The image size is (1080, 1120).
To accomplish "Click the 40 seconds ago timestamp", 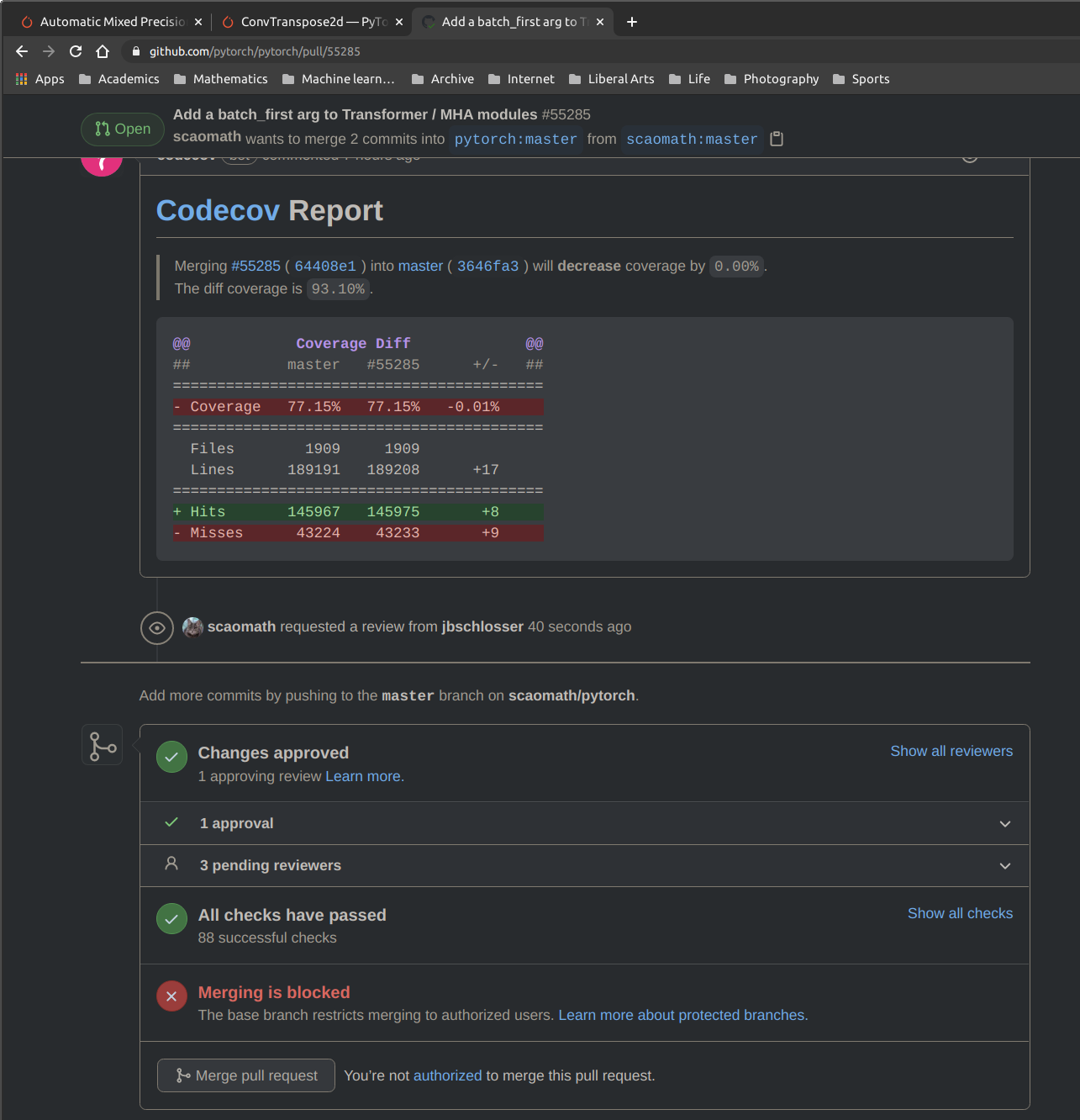I will click(x=579, y=626).
